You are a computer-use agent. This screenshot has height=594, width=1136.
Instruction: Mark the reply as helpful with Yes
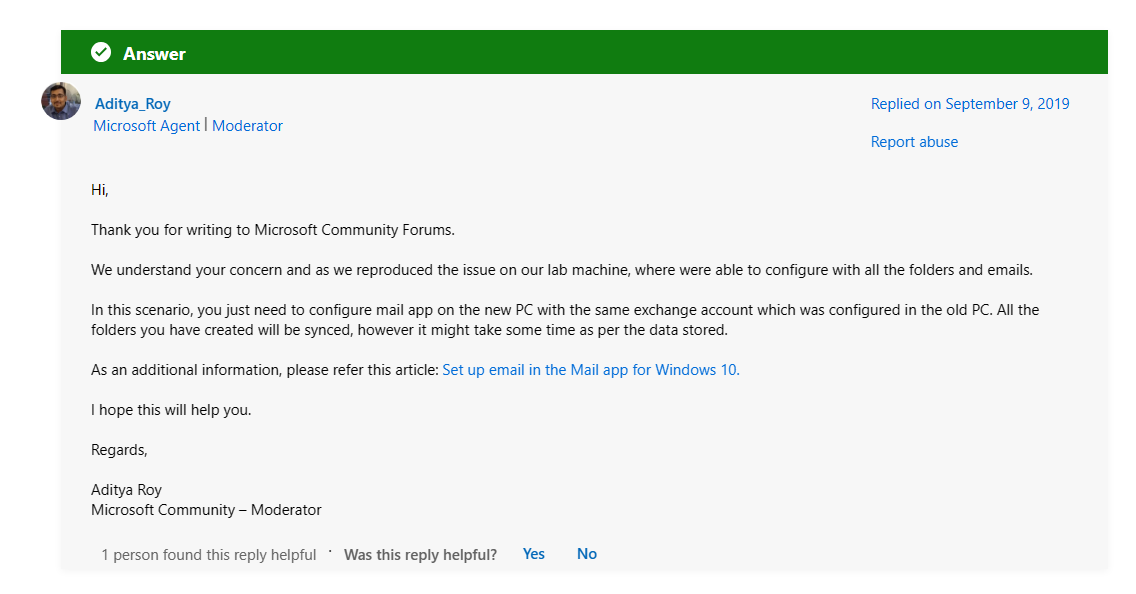pyautogui.click(x=534, y=554)
